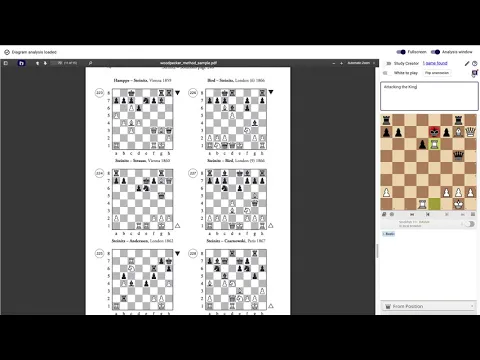Open the Automatic Zoom dropdown
Screen dimensions: 480x360
tap(361, 63)
